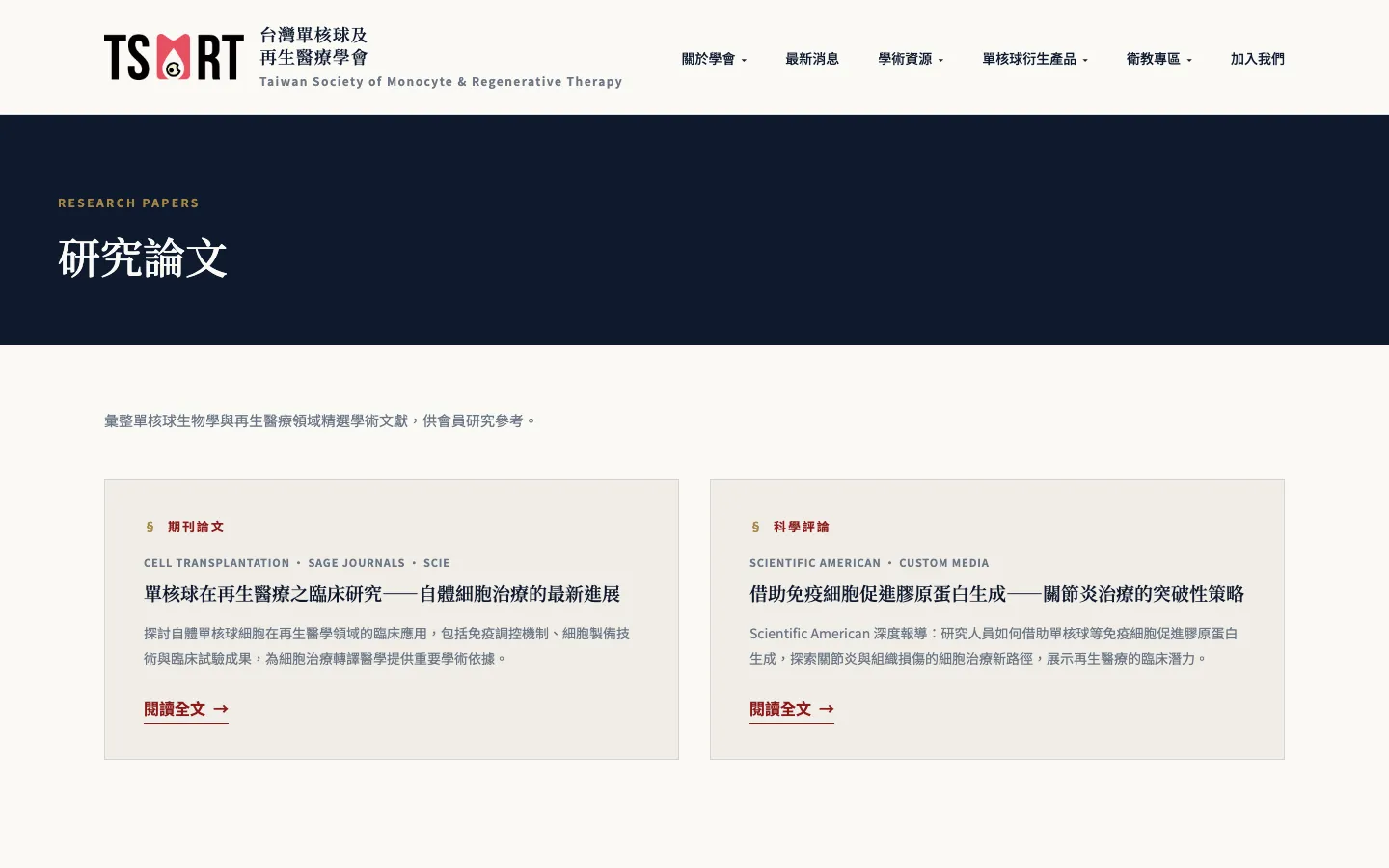Select the 期刊論文 category label

[196, 527]
